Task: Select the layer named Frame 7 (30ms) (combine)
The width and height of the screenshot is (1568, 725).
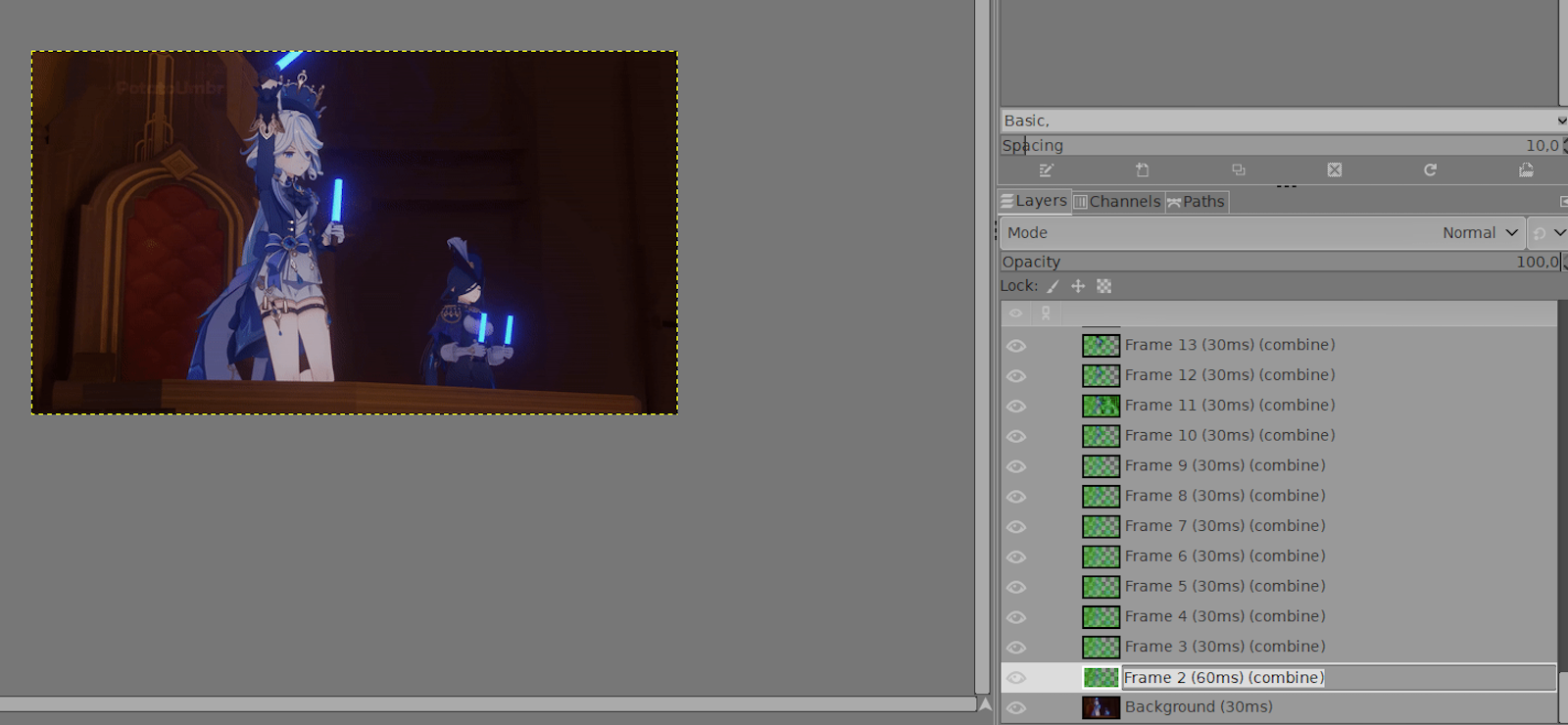Action: (1225, 526)
